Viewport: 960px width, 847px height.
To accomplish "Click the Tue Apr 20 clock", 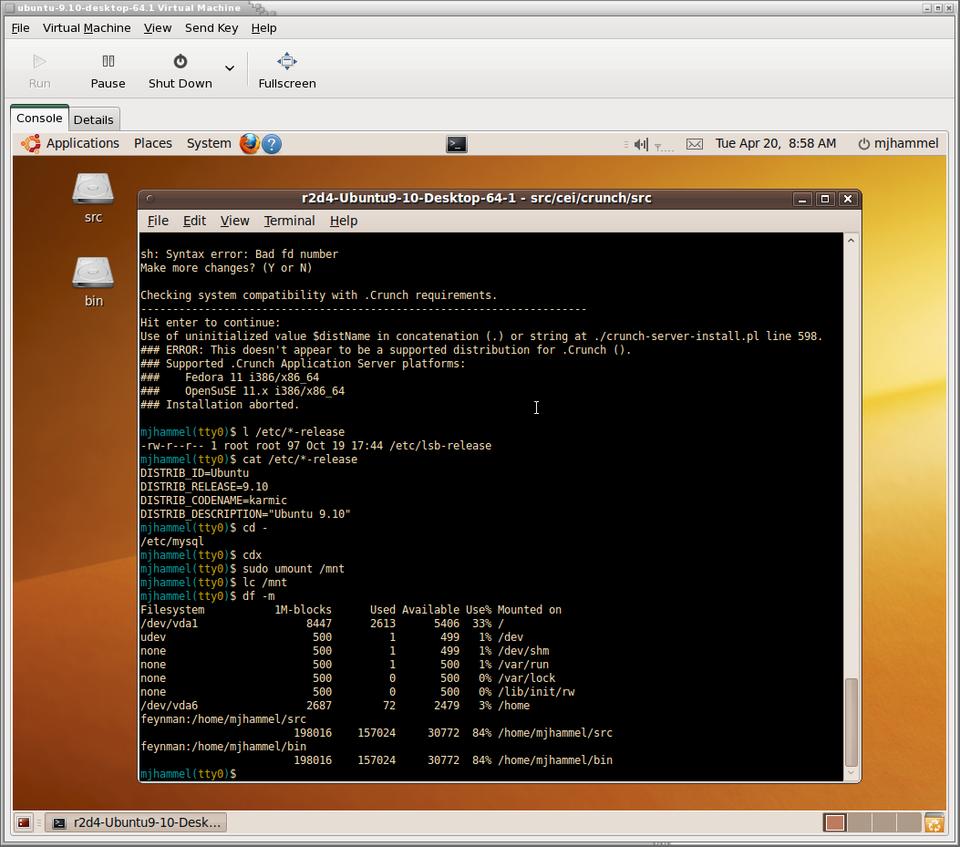I will [775, 143].
